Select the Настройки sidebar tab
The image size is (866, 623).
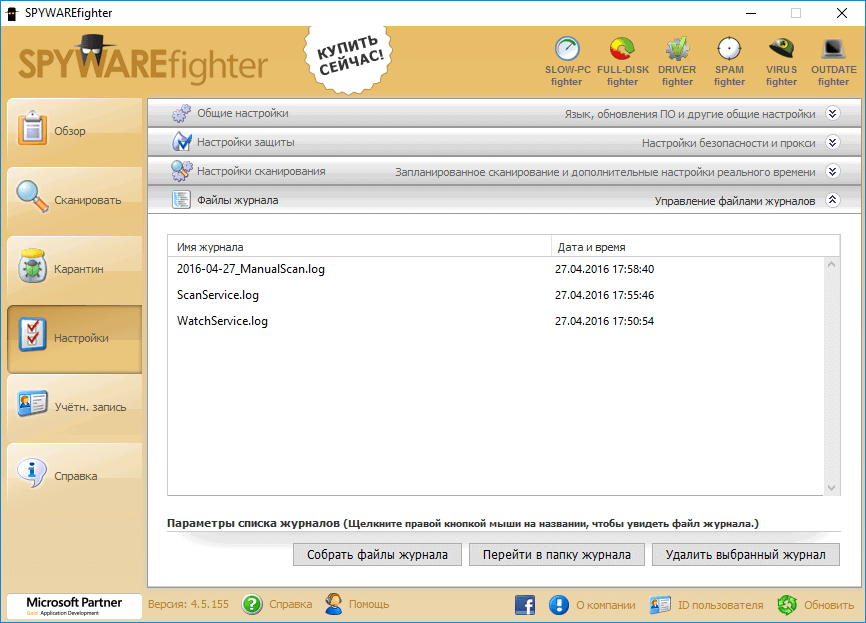[75, 338]
